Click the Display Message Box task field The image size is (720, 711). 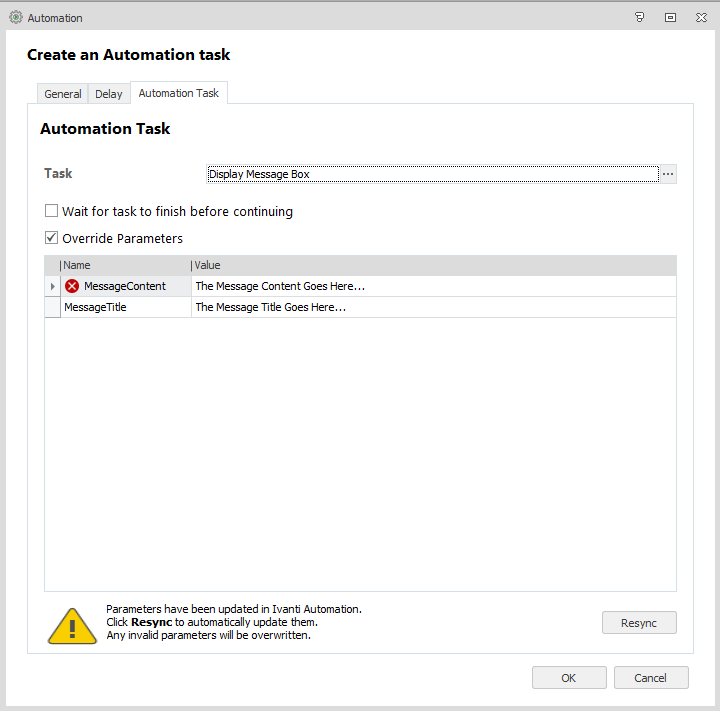431,174
